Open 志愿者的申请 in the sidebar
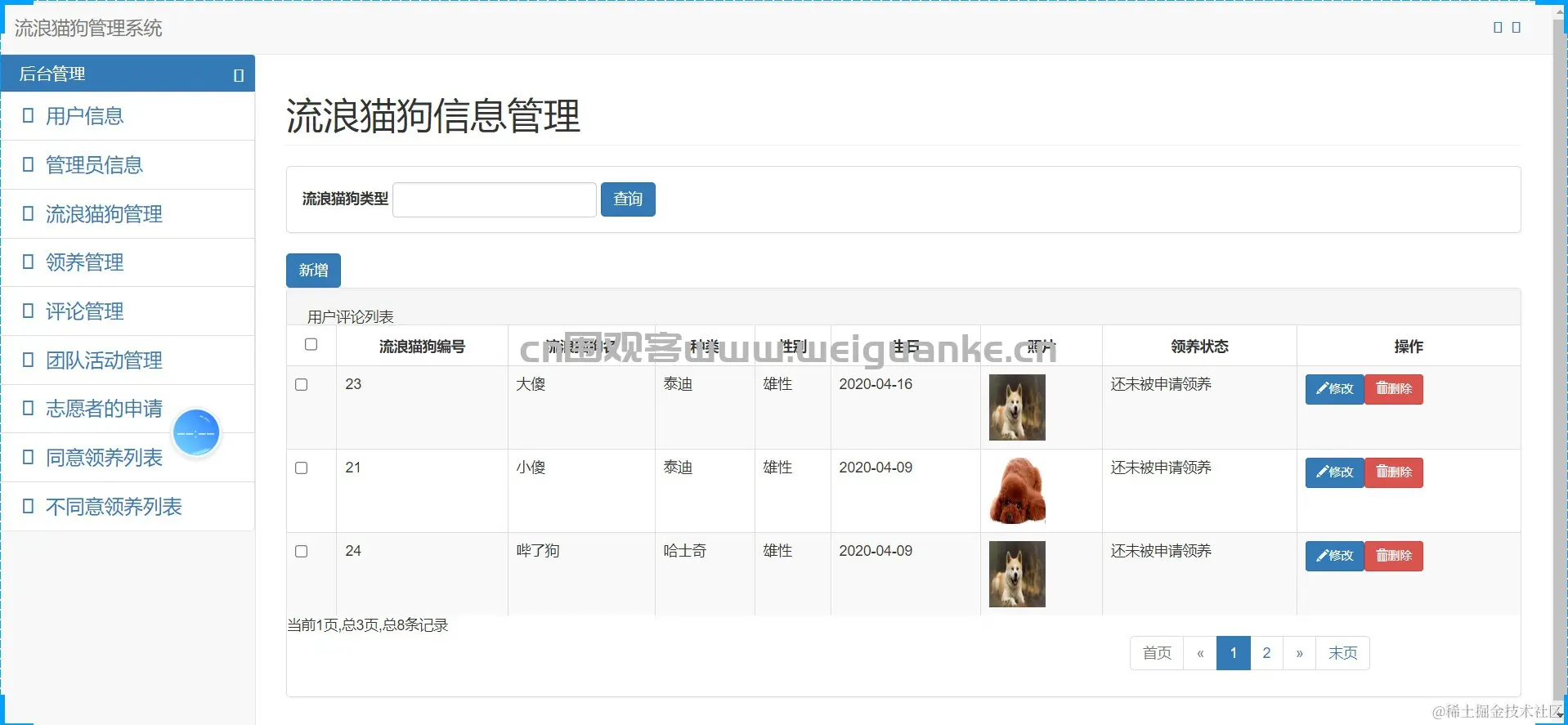 coord(128,409)
